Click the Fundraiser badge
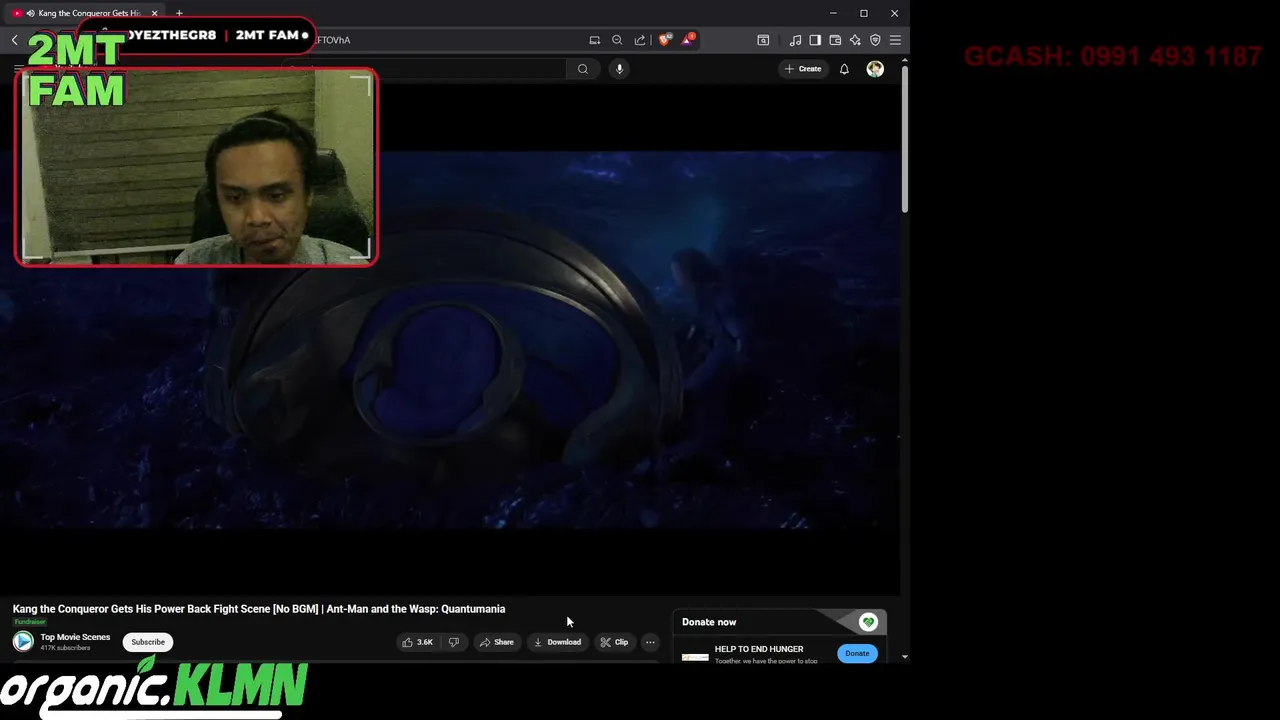This screenshot has height=720, width=1280. [29, 622]
